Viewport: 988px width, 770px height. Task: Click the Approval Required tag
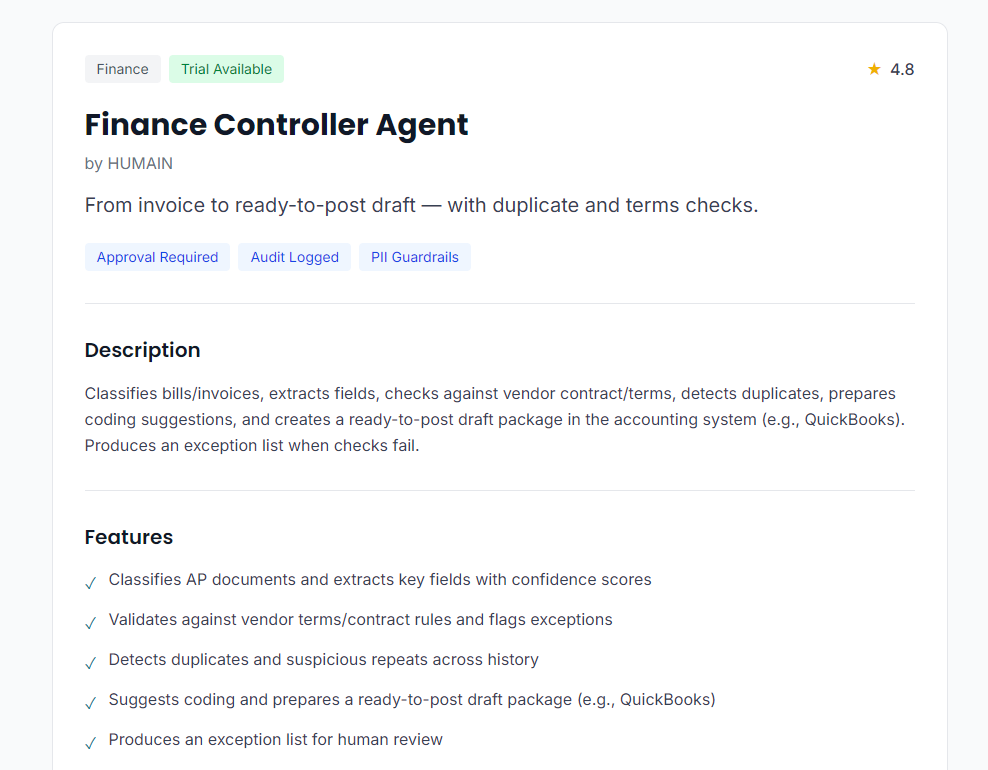pyautogui.click(x=157, y=257)
